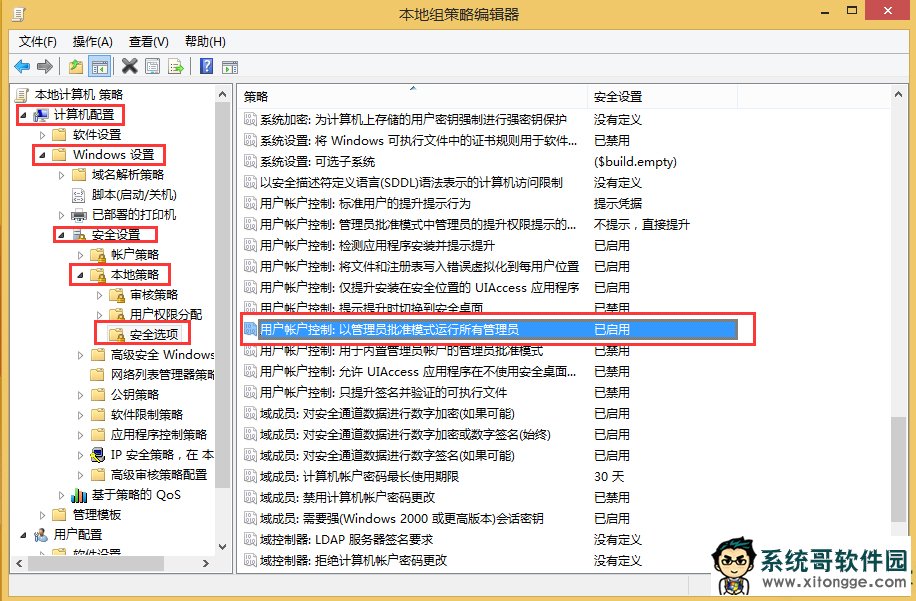Select the 用户权限分配 tree item
The width and height of the screenshot is (916, 601).
click(165, 314)
